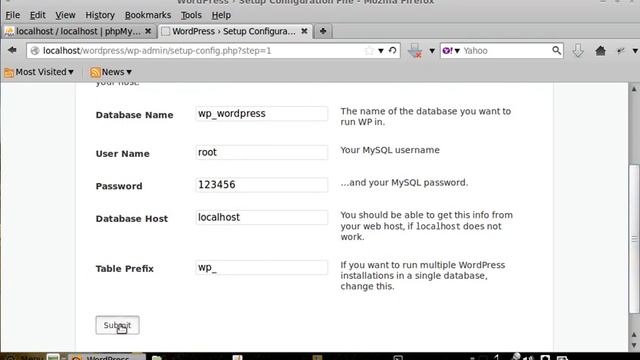Click the Table Prefix field

pos(262,267)
